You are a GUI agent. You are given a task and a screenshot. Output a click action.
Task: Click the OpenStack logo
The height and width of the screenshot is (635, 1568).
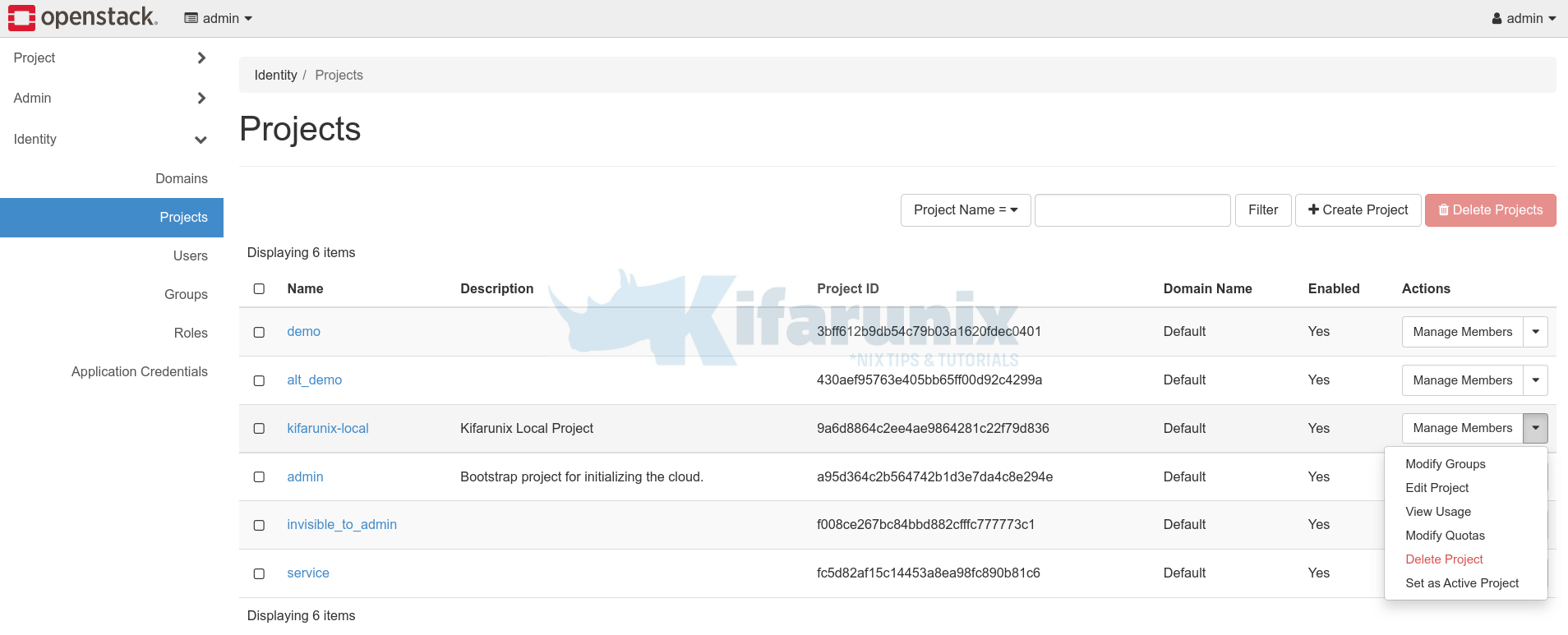(82, 17)
